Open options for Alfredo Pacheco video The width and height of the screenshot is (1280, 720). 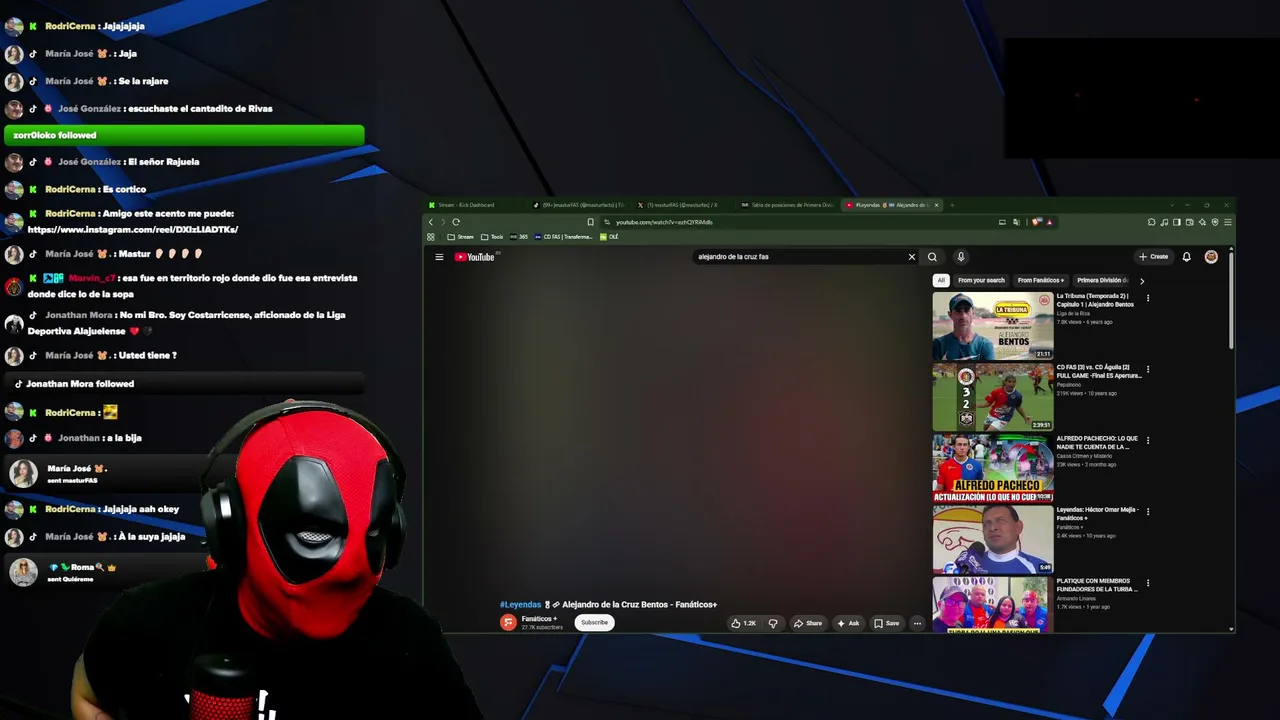[x=1148, y=440]
